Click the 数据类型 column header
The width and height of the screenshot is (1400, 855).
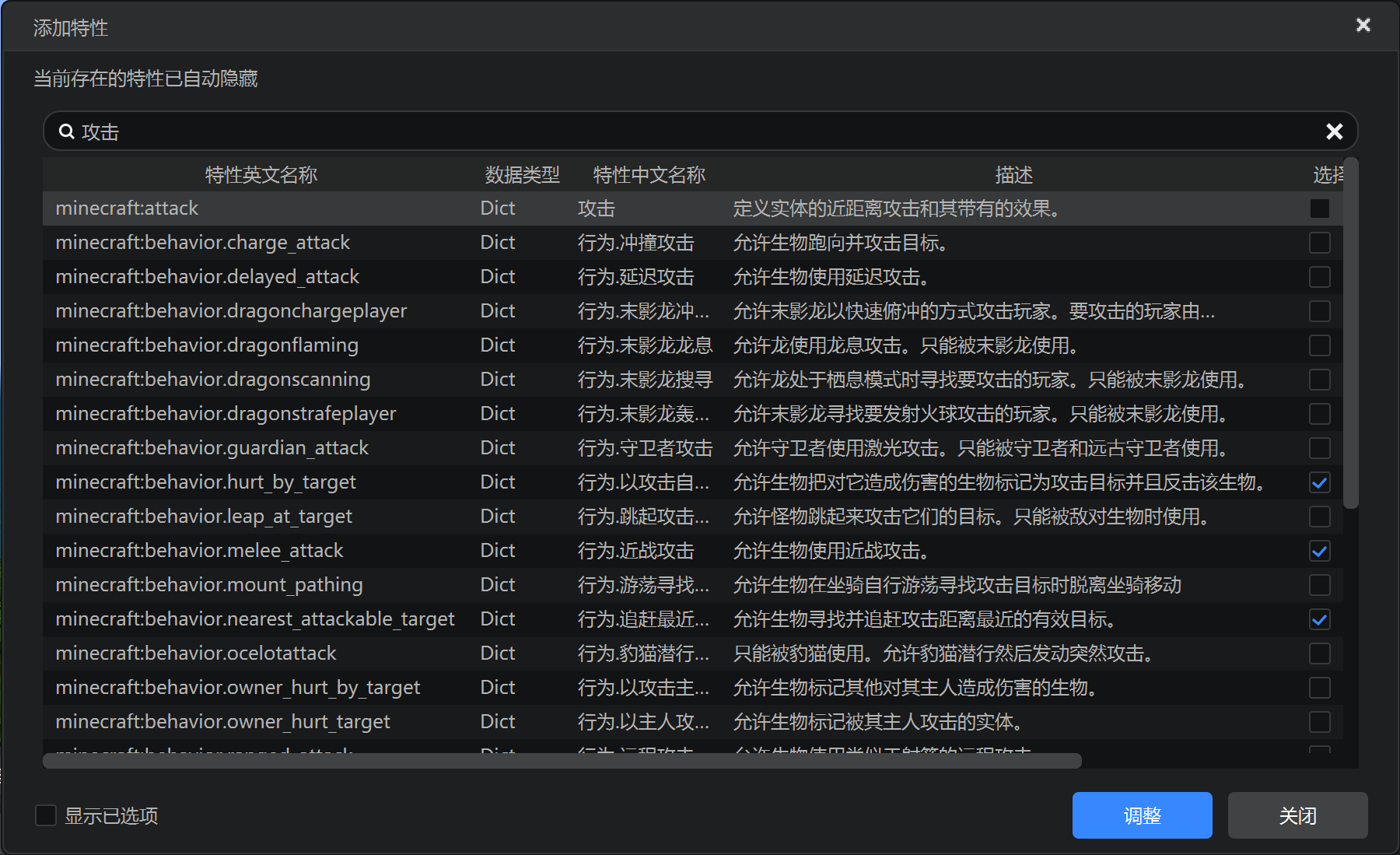[522, 175]
